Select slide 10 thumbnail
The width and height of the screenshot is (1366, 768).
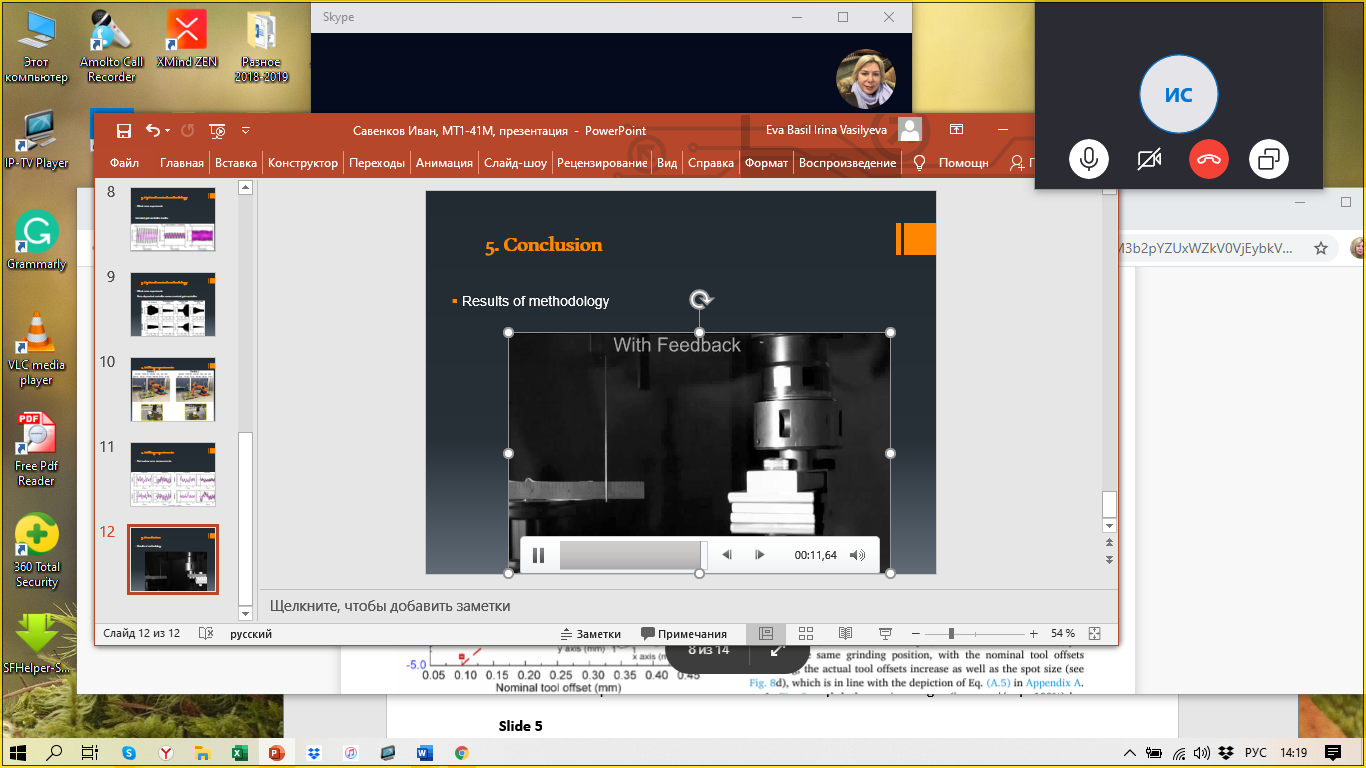point(173,389)
